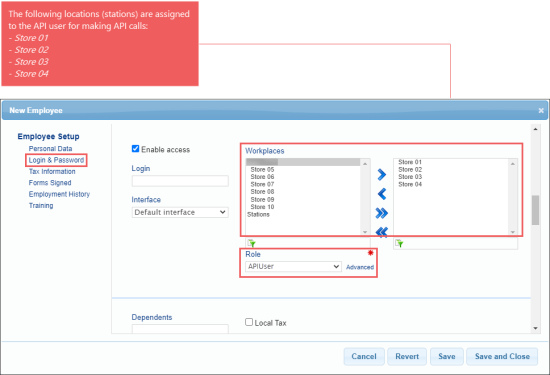The height and width of the screenshot is (375, 550).
Task: Open the Interface dropdown
Action: point(180,212)
